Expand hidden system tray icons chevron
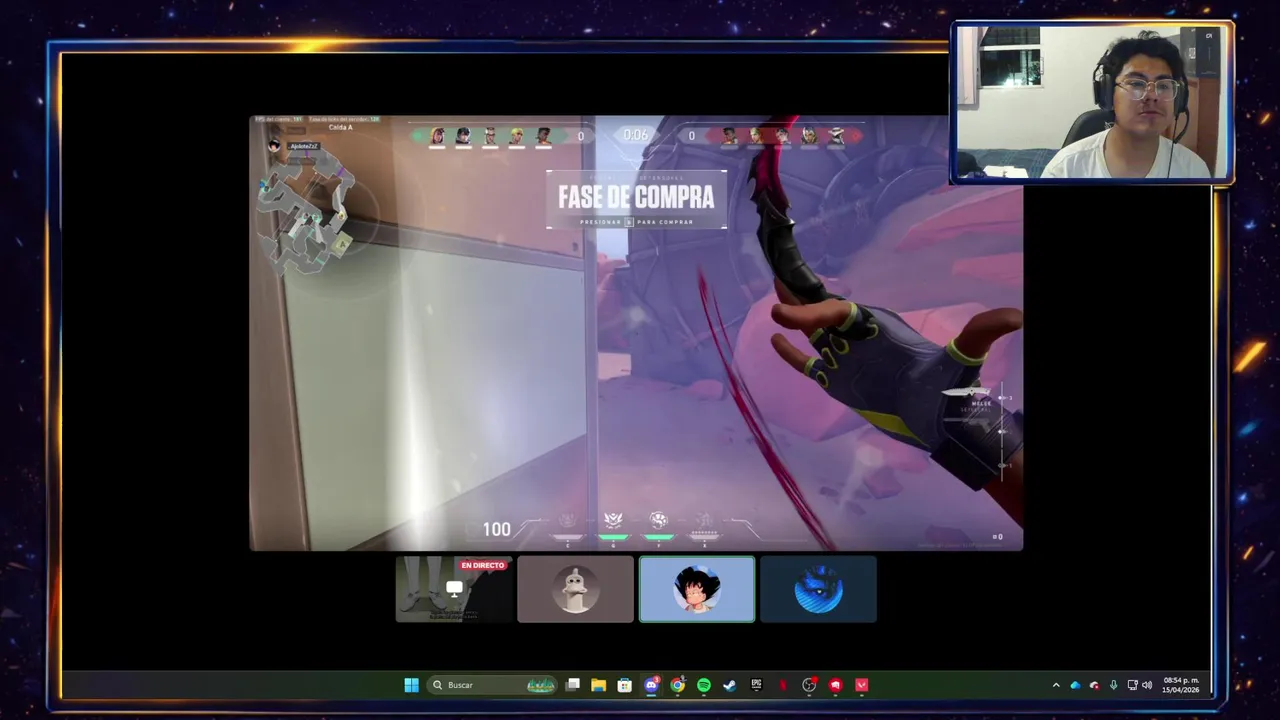Viewport: 1280px width, 720px height. tap(1056, 685)
